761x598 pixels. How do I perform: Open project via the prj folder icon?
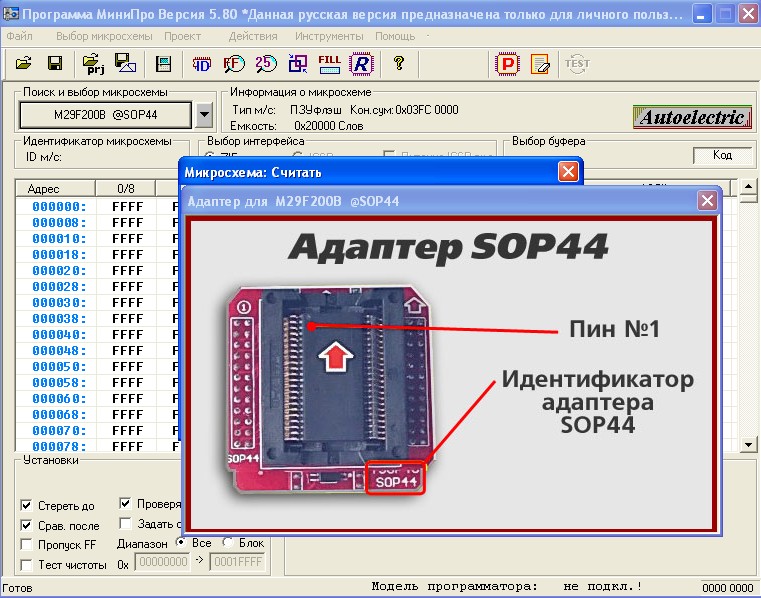click(x=94, y=64)
